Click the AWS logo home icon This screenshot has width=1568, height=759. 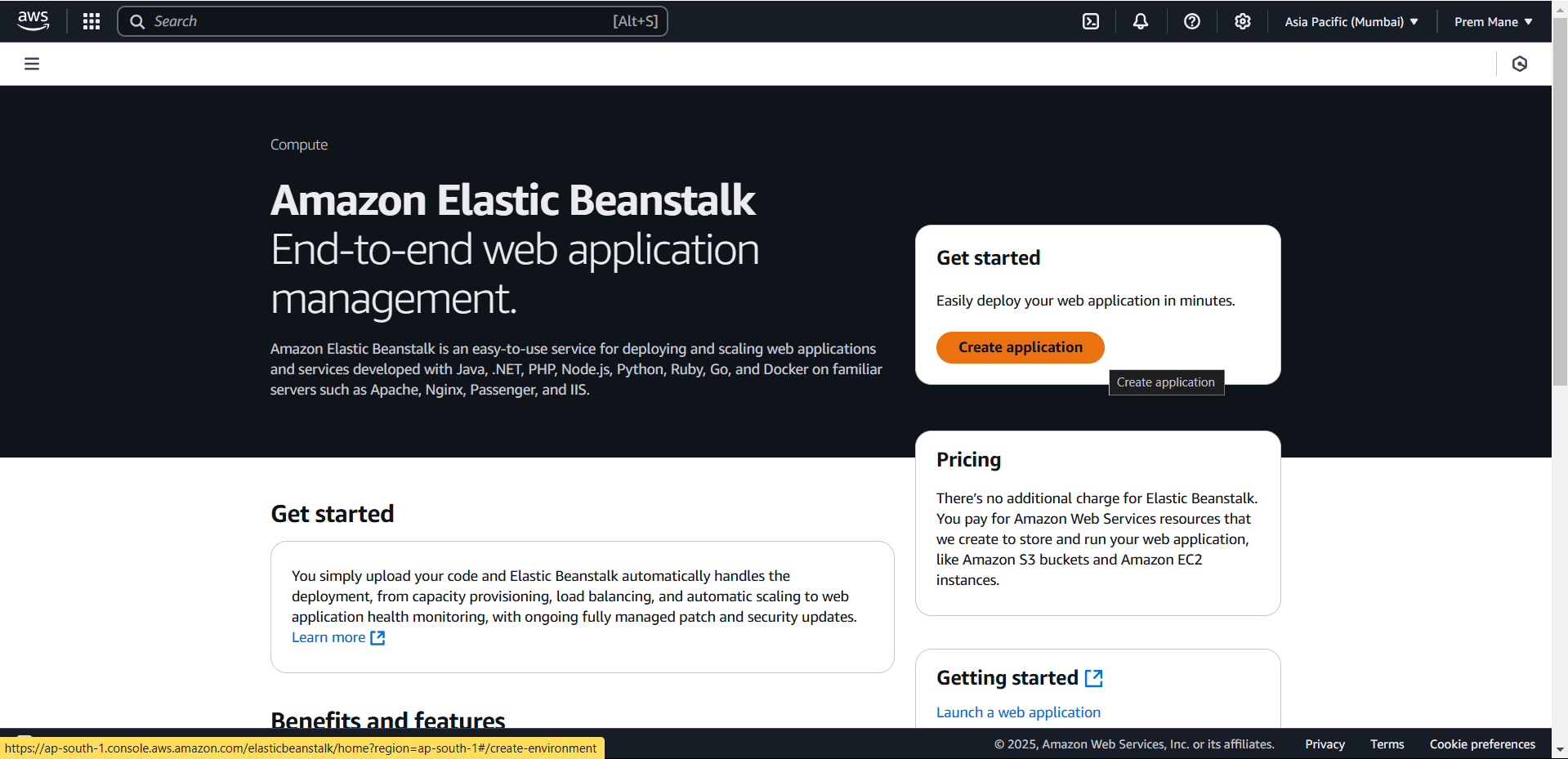point(33,21)
